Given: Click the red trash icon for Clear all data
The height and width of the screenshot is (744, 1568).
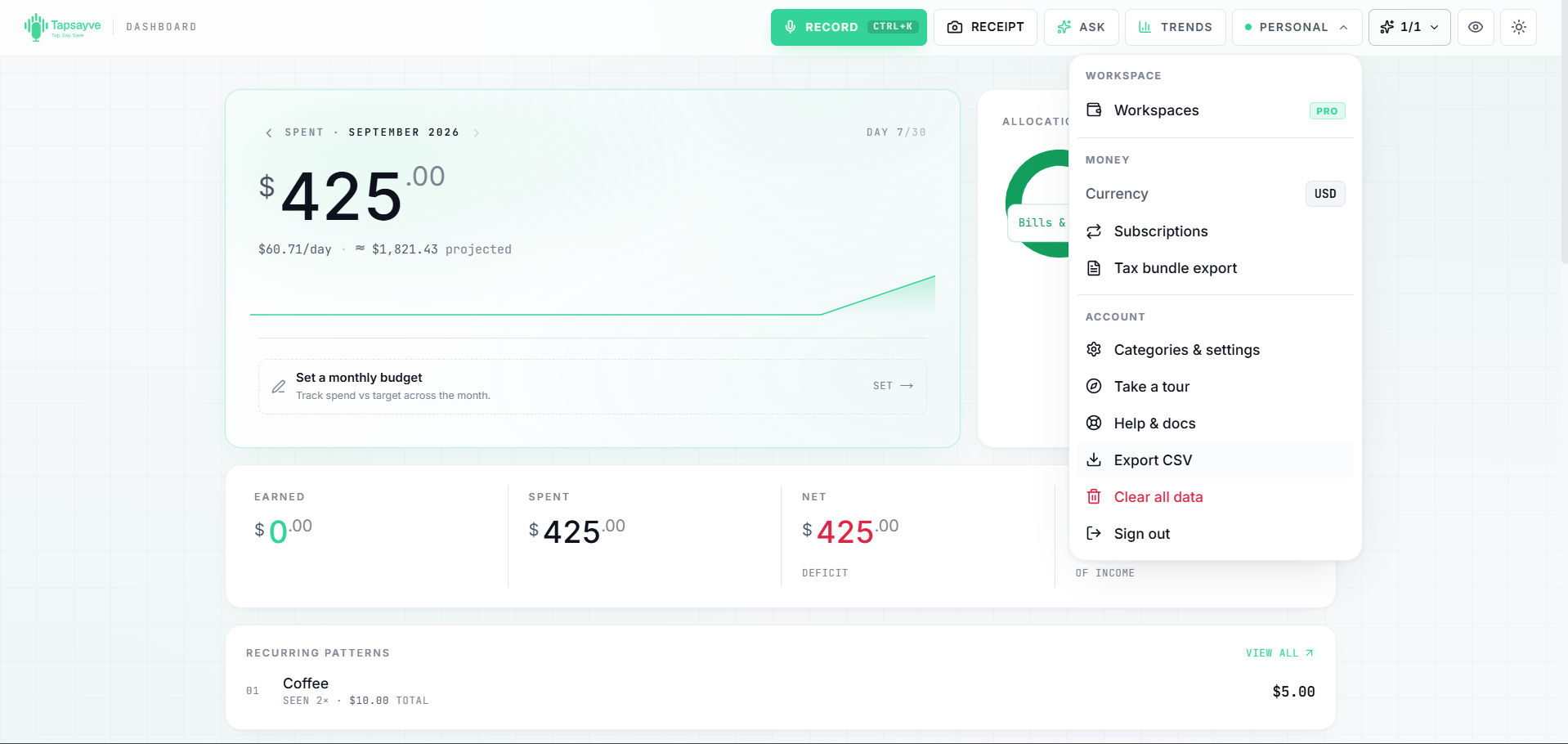Looking at the screenshot, I should pyautogui.click(x=1094, y=496).
